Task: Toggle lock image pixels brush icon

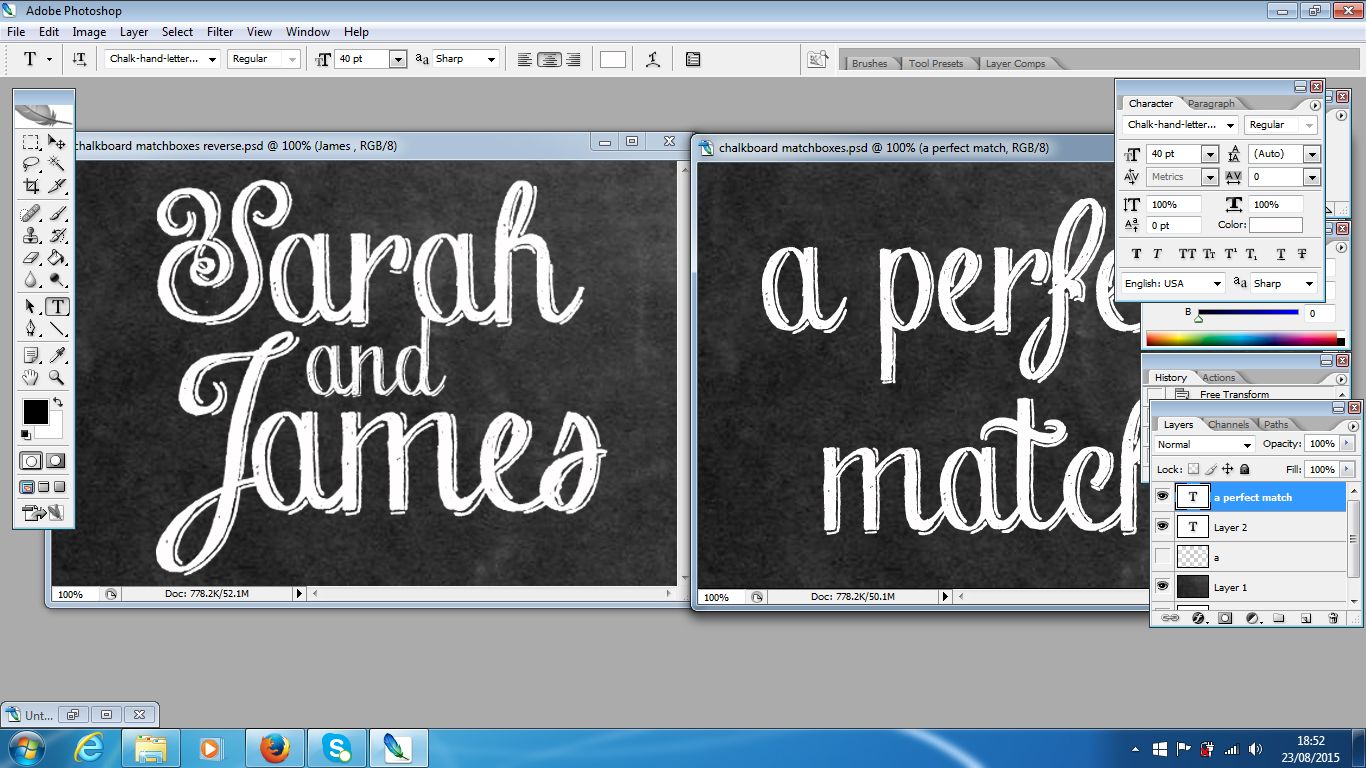Action: pyautogui.click(x=1211, y=469)
